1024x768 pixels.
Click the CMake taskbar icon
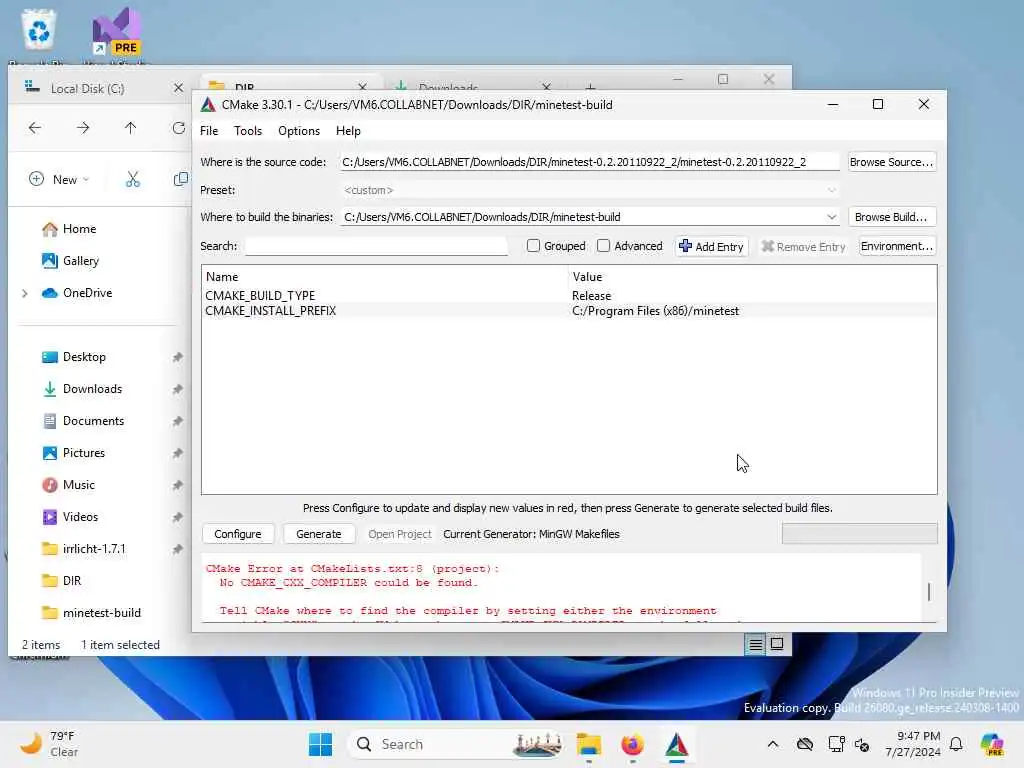[677, 744]
